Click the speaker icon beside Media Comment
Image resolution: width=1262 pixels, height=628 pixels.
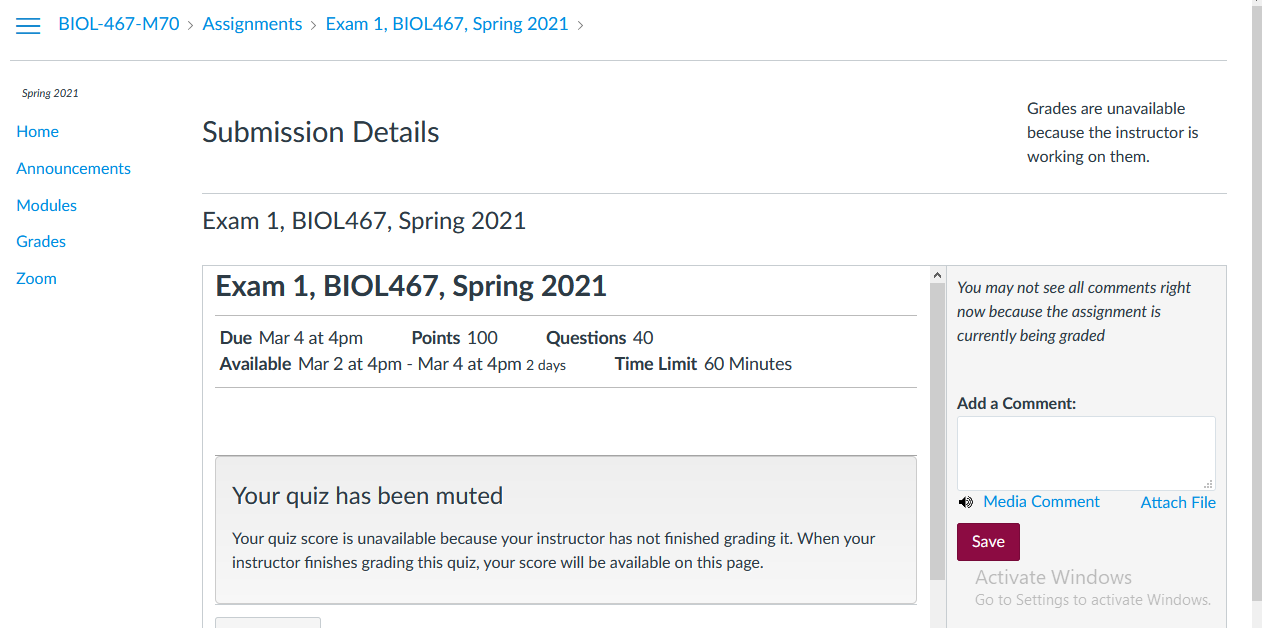tap(965, 502)
